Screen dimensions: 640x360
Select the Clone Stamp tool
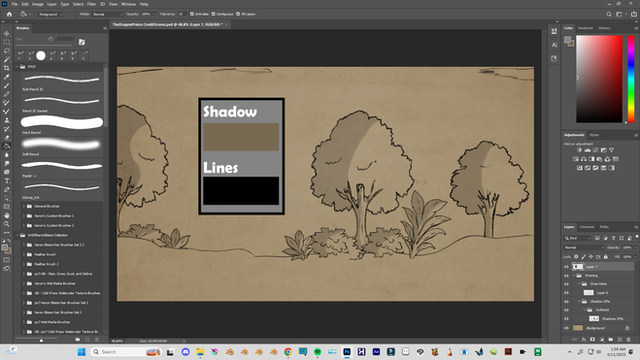pos(7,120)
